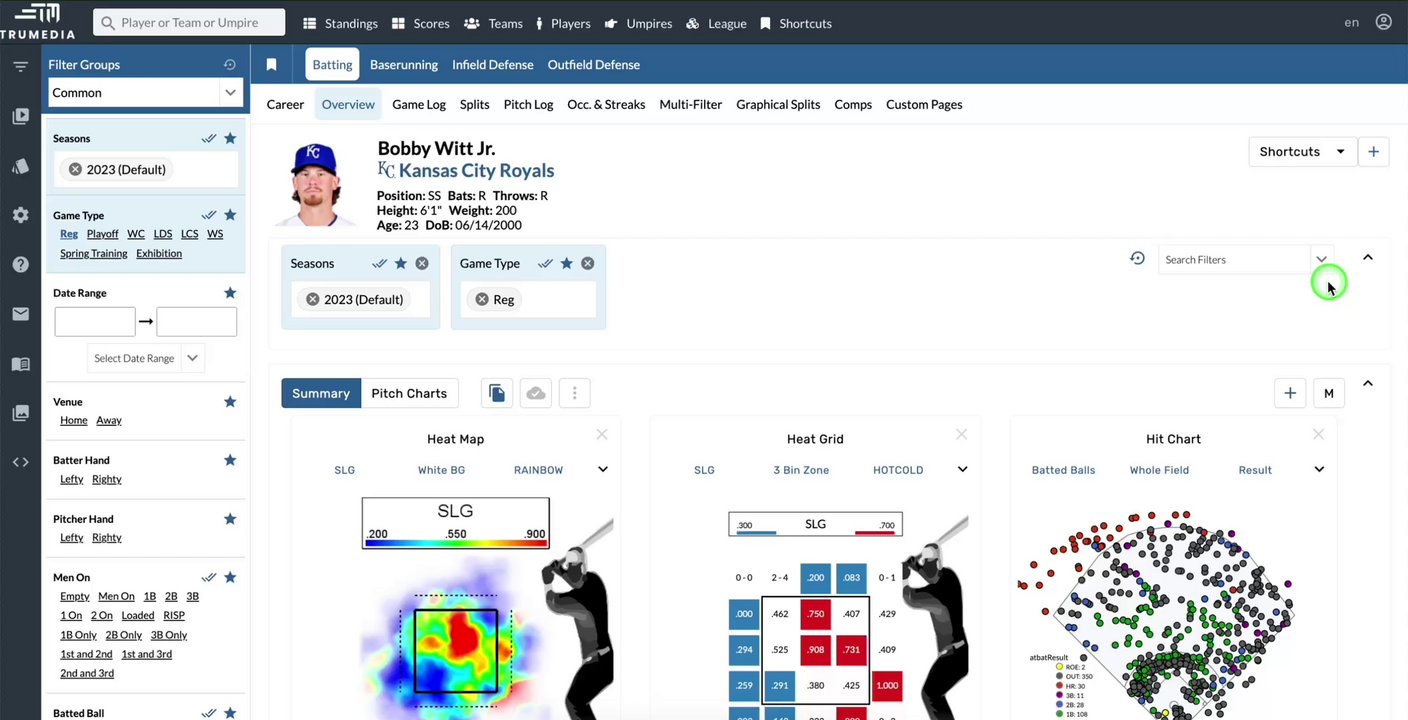
Task: Click the TruMedia logo
Action: coord(37,21)
